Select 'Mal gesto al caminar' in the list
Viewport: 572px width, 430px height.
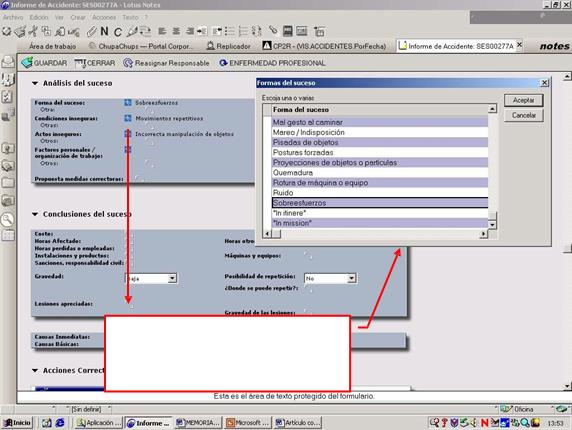(380, 122)
